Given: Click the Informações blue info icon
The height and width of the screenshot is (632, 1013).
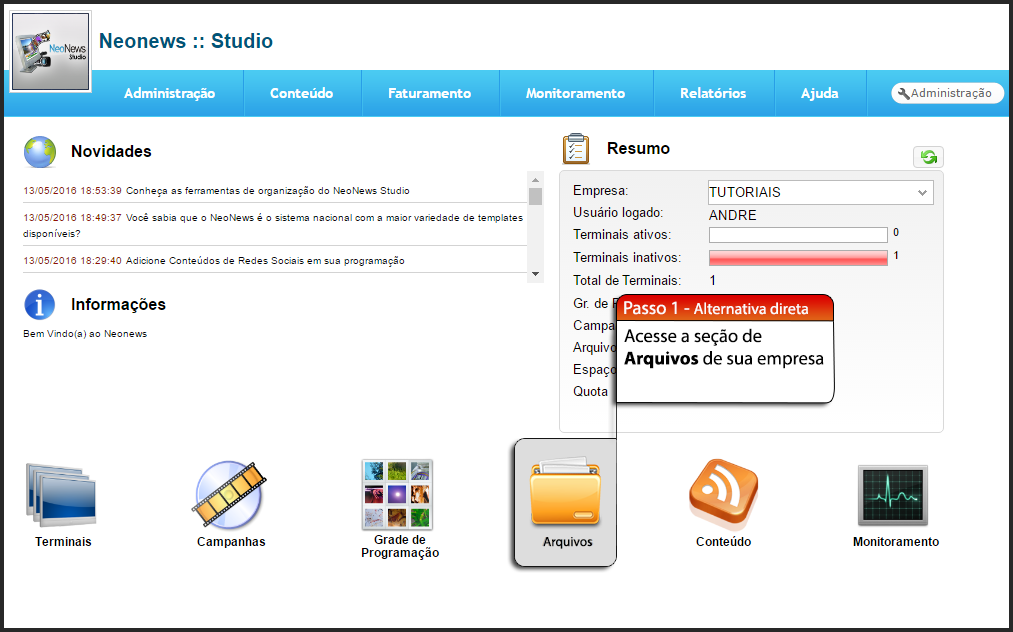Looking at the screenshot, I should (40, 304).
